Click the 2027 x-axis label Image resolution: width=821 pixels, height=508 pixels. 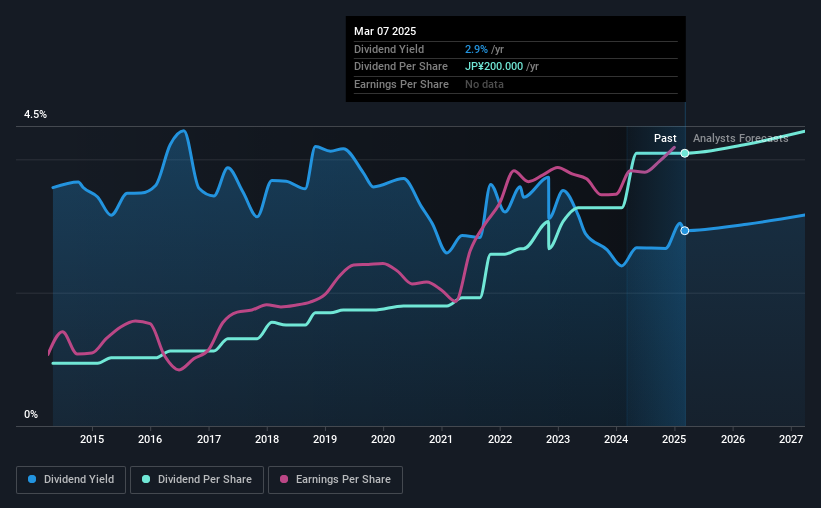tap(791, 439)
